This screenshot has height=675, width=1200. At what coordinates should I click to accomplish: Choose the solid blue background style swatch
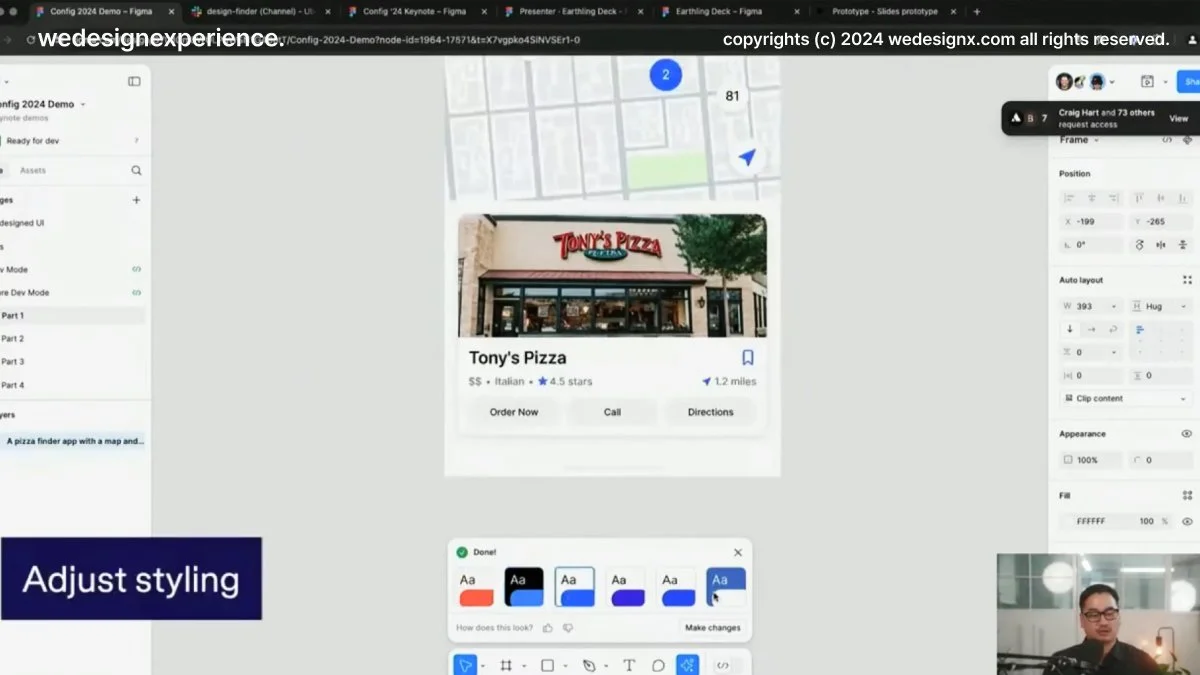tap(726, 587)
